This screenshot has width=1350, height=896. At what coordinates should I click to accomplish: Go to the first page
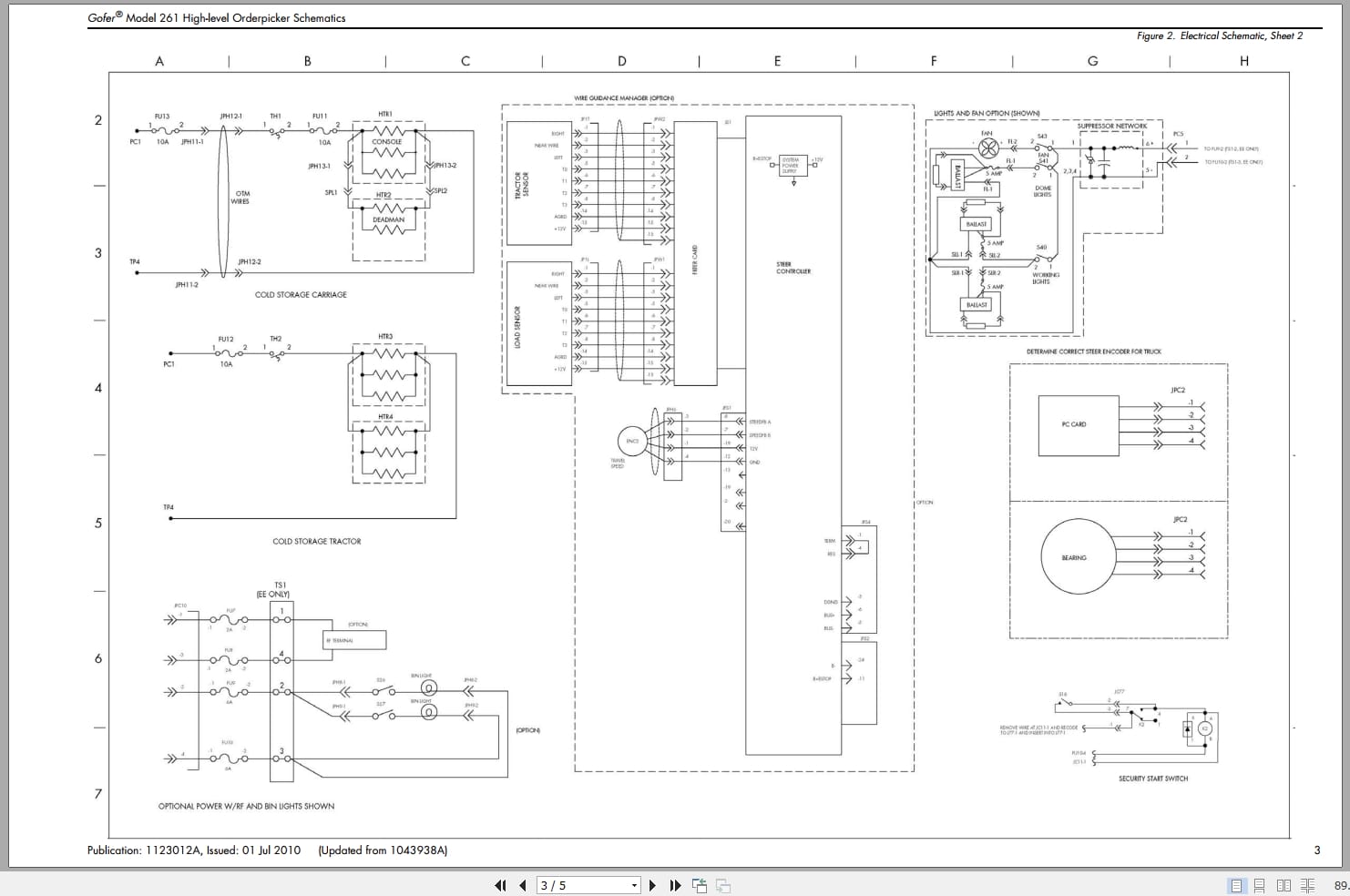click(500, 885)
